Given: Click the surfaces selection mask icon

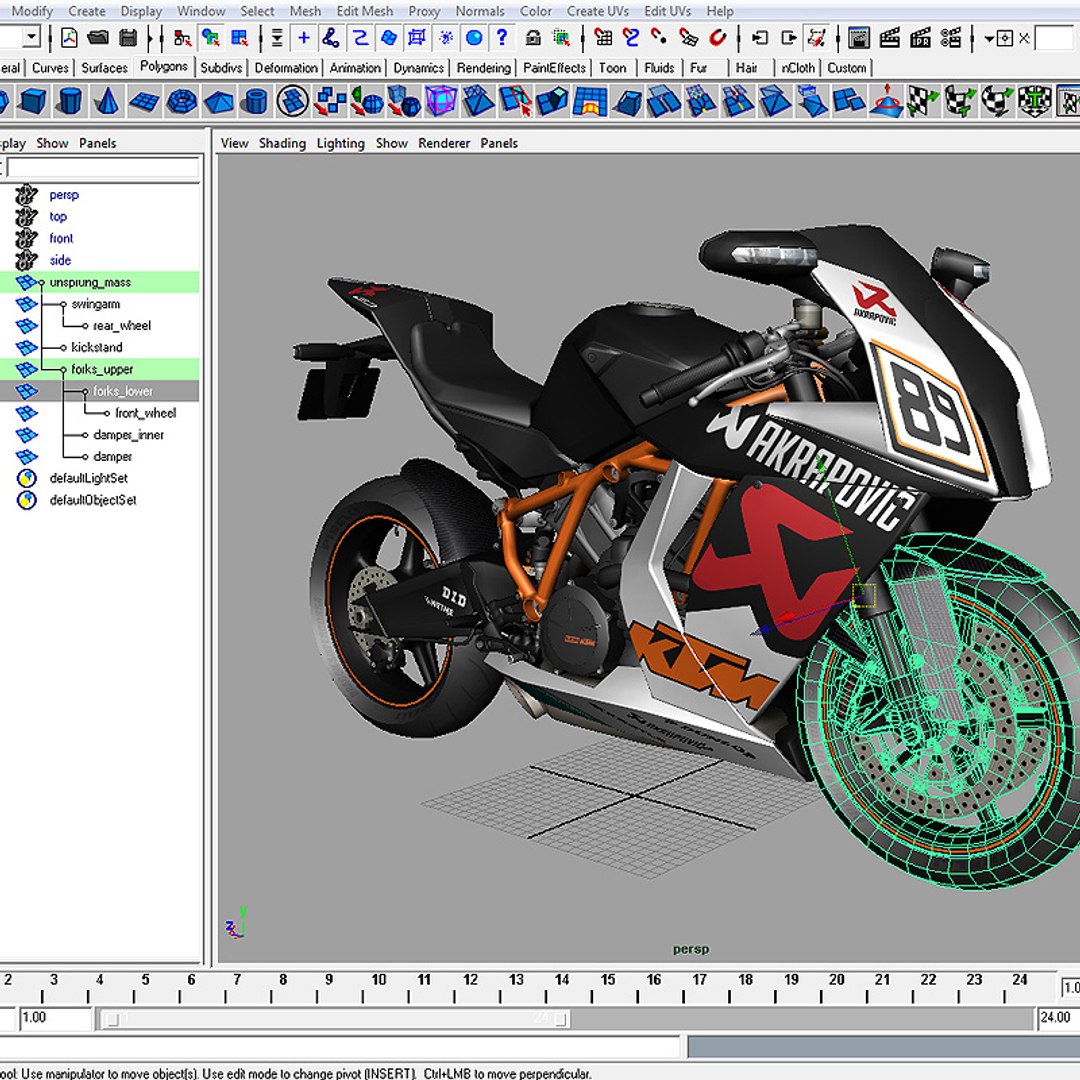Looking at the screenshot, I should tap(388, 38).
